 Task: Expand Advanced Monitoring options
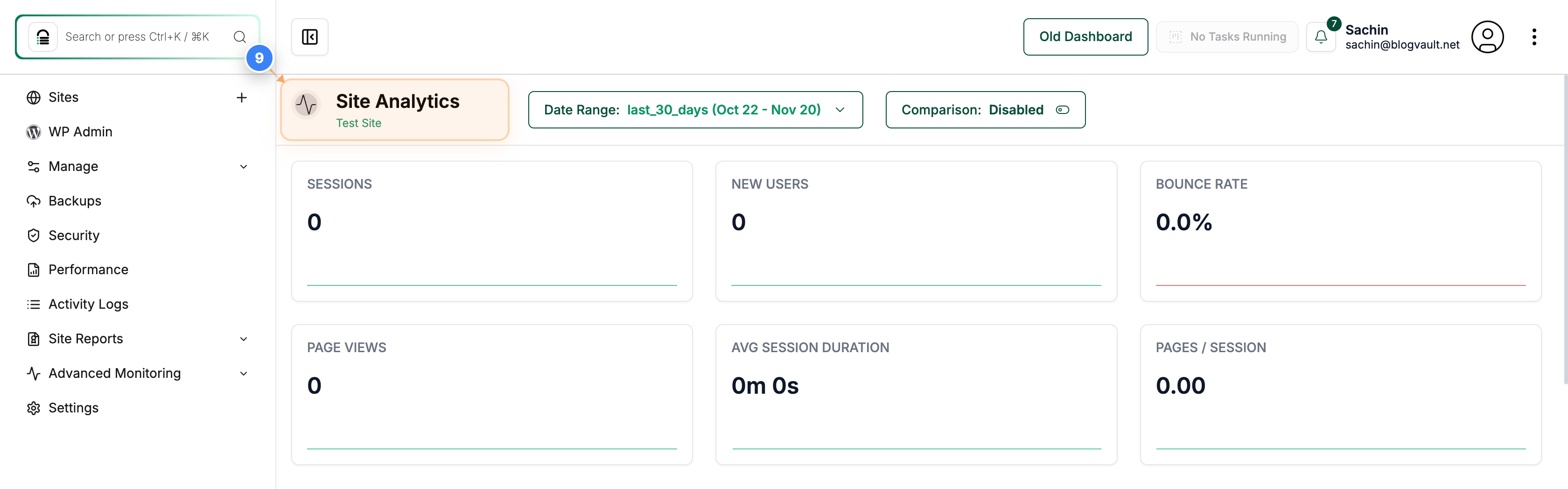tap(244, 373)
